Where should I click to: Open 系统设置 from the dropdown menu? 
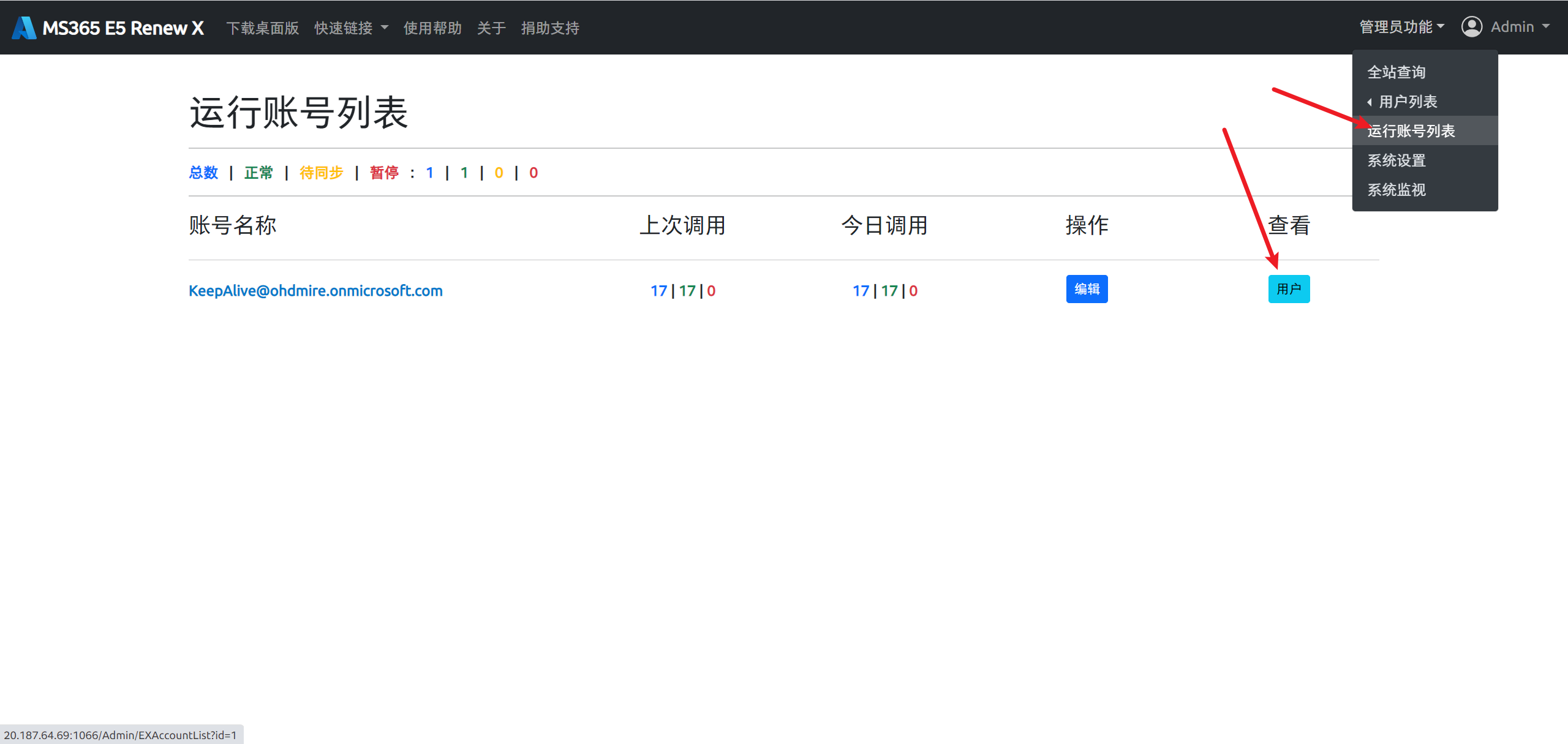1396,160
